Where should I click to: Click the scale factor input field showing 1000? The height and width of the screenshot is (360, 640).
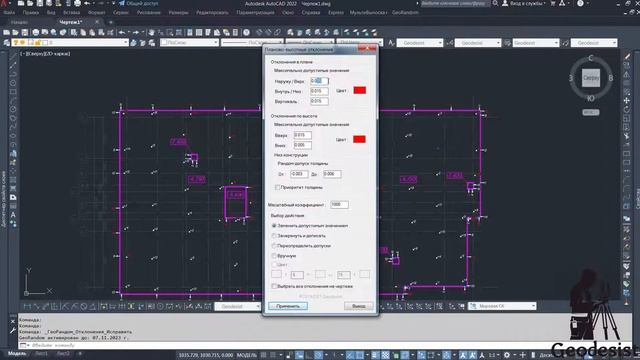click(339, 204)
